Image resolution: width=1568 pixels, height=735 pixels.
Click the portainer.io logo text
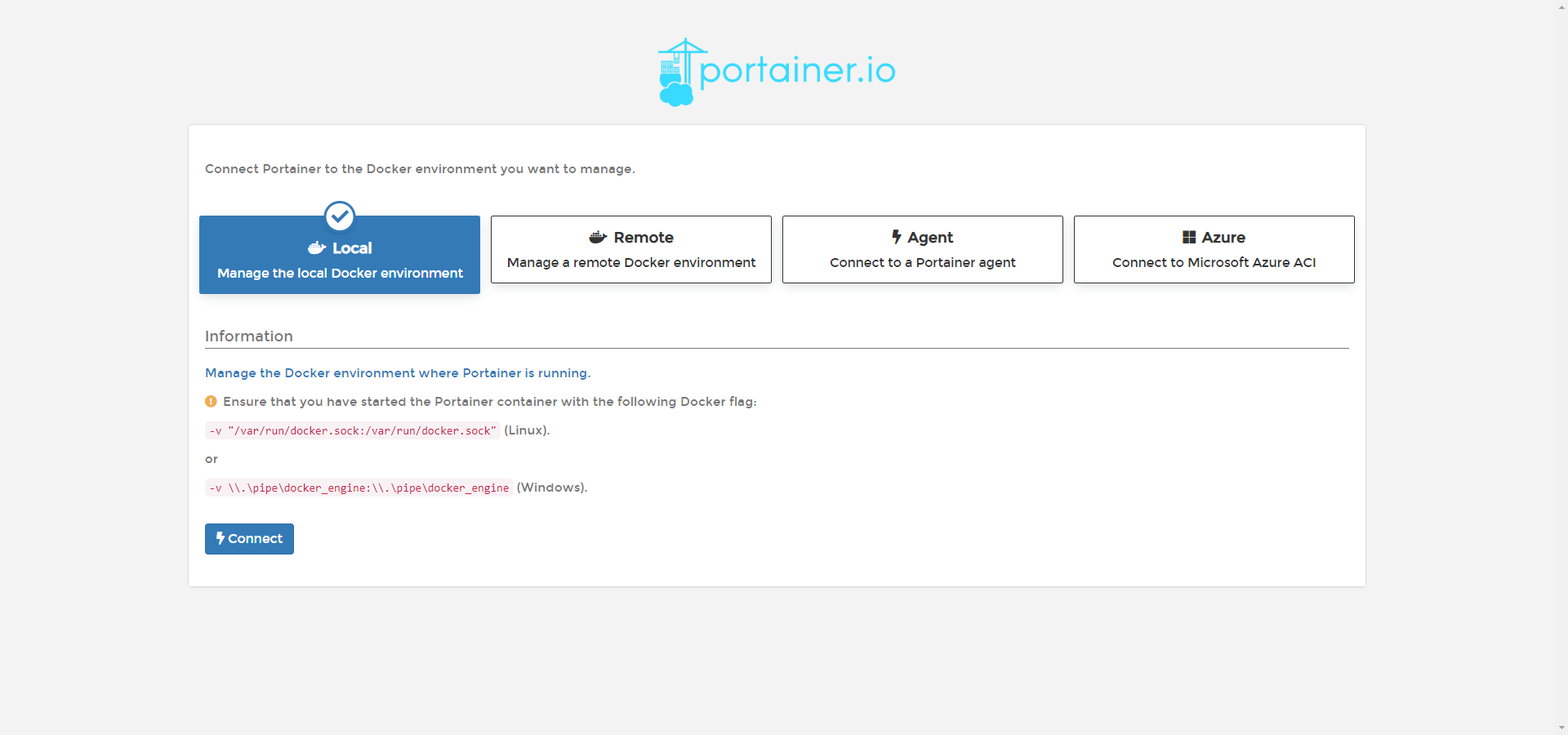797,70
